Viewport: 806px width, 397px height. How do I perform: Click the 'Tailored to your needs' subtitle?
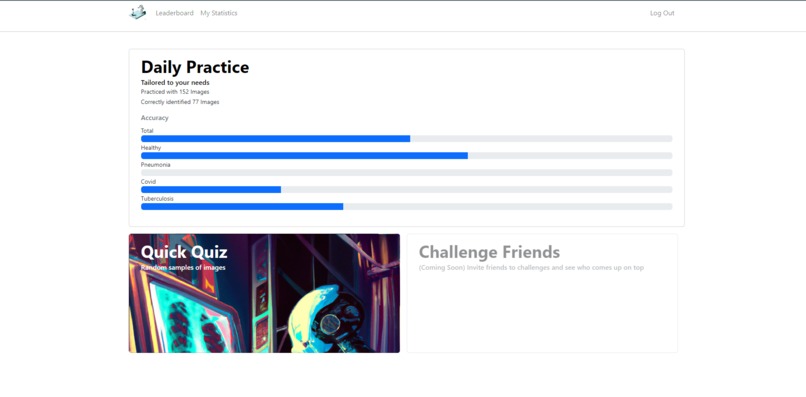[175, 82]
